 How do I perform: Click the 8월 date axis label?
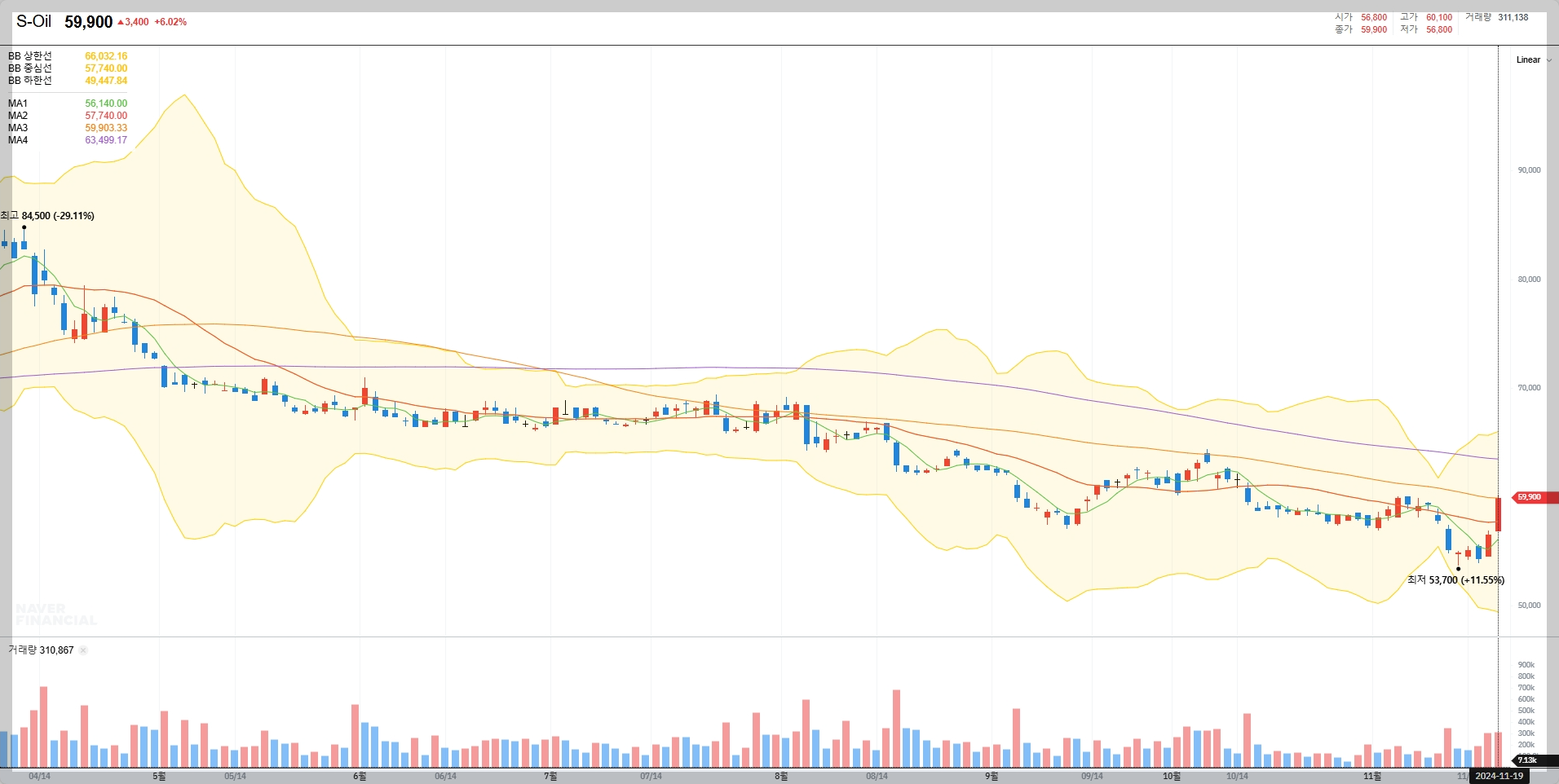tap(781, 777)
